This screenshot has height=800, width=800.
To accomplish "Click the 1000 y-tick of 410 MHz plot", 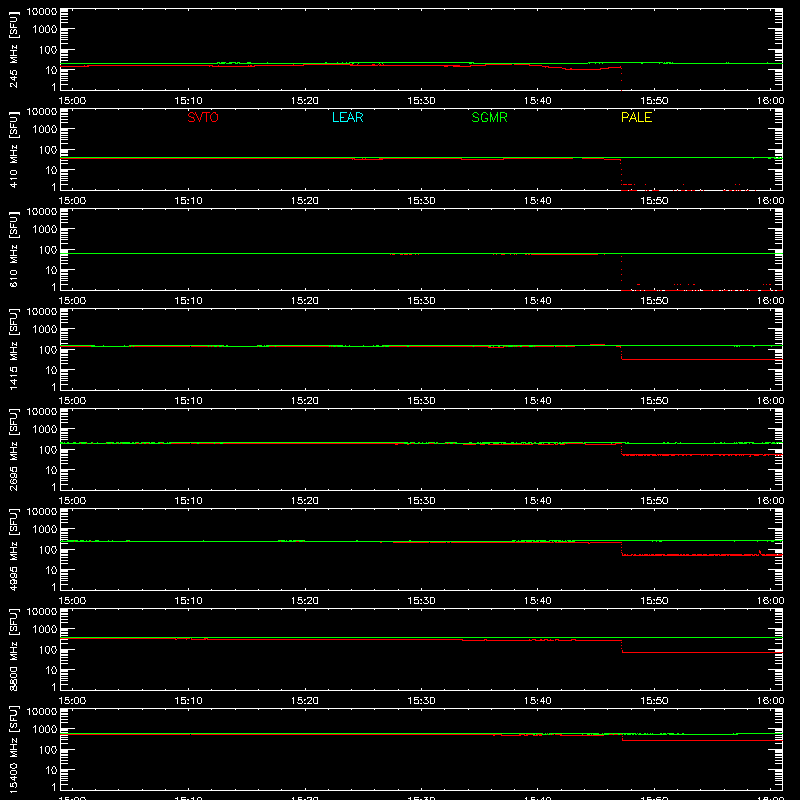I will (45, 130).
